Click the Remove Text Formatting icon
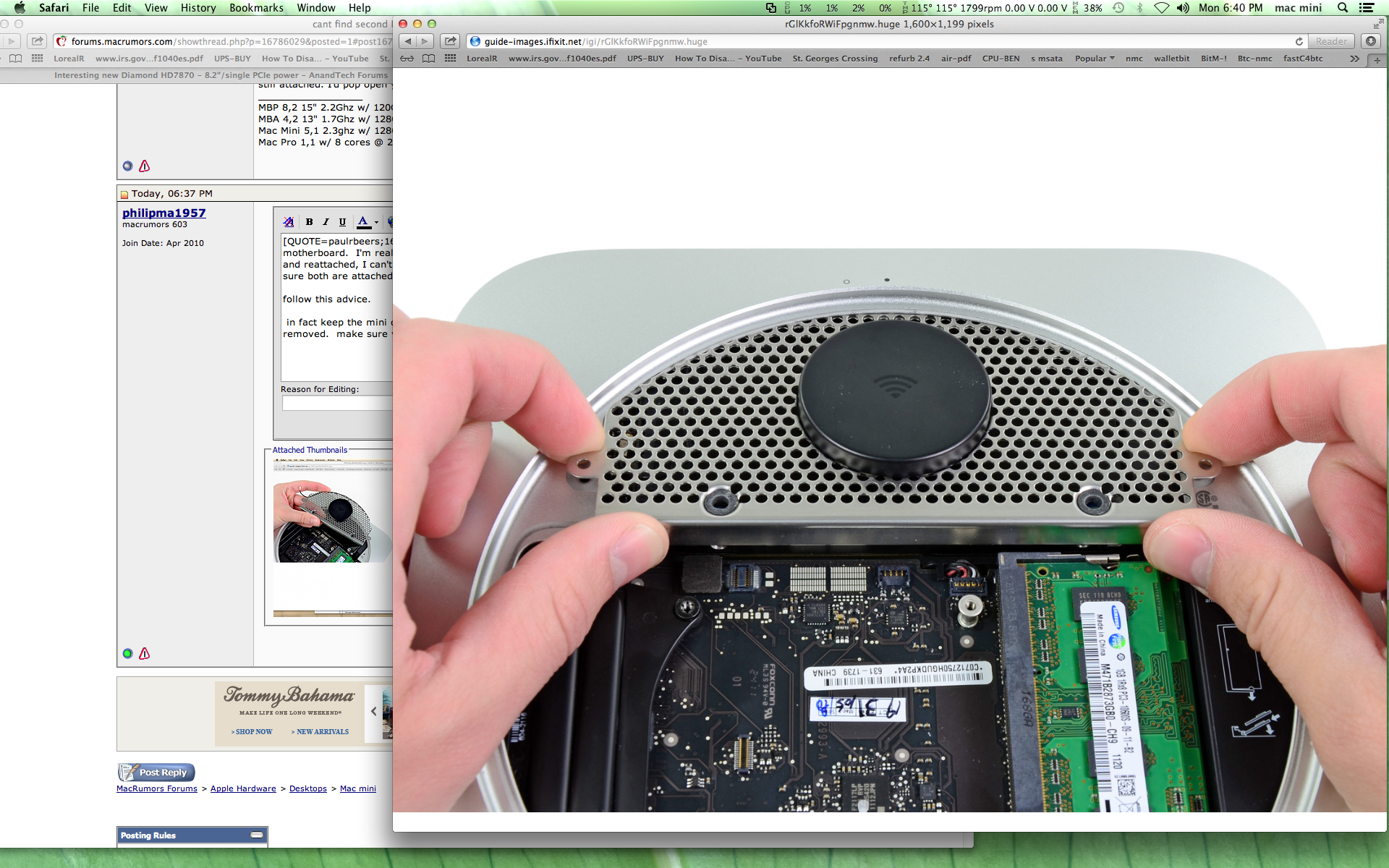The height and width of the screenshot is (868, 1389). tap(289, 222)
